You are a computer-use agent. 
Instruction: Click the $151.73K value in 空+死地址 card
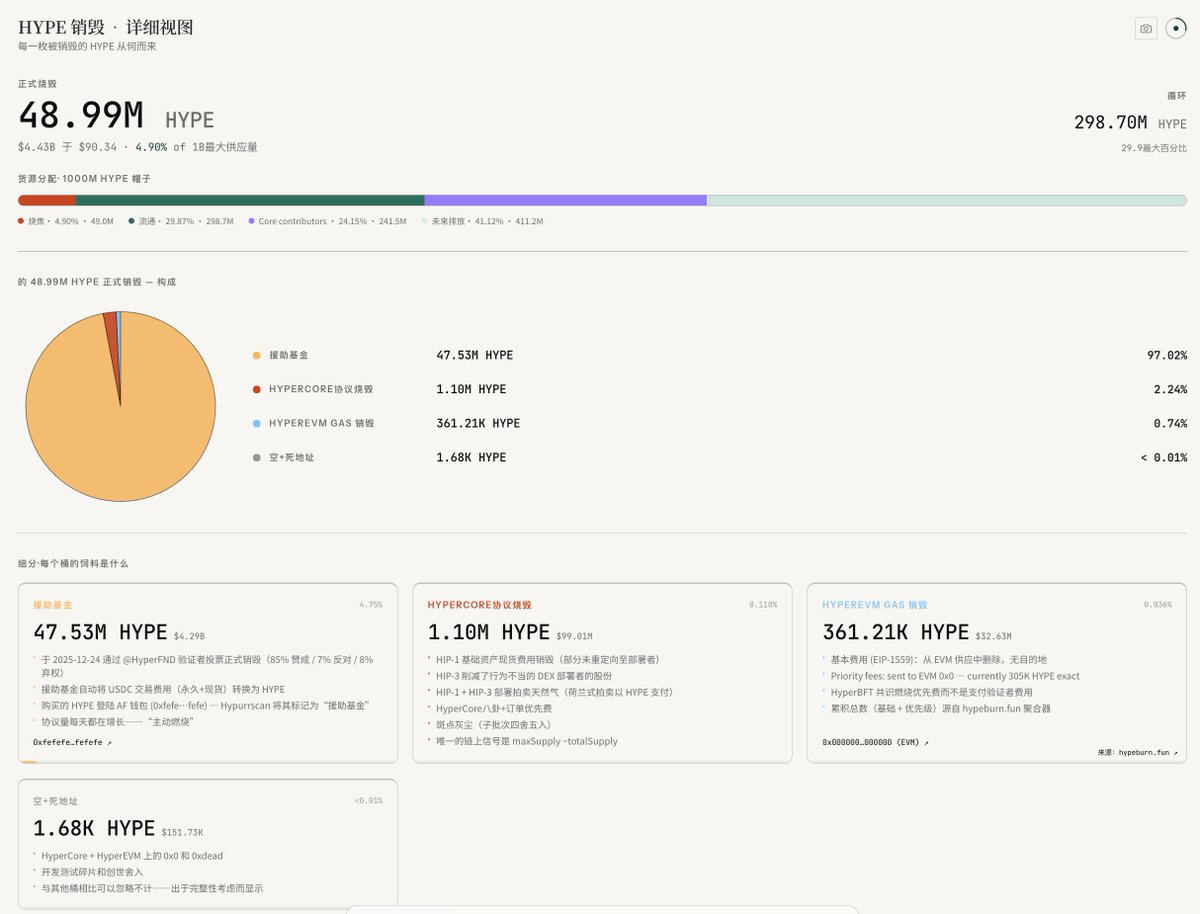click(182, 831)
